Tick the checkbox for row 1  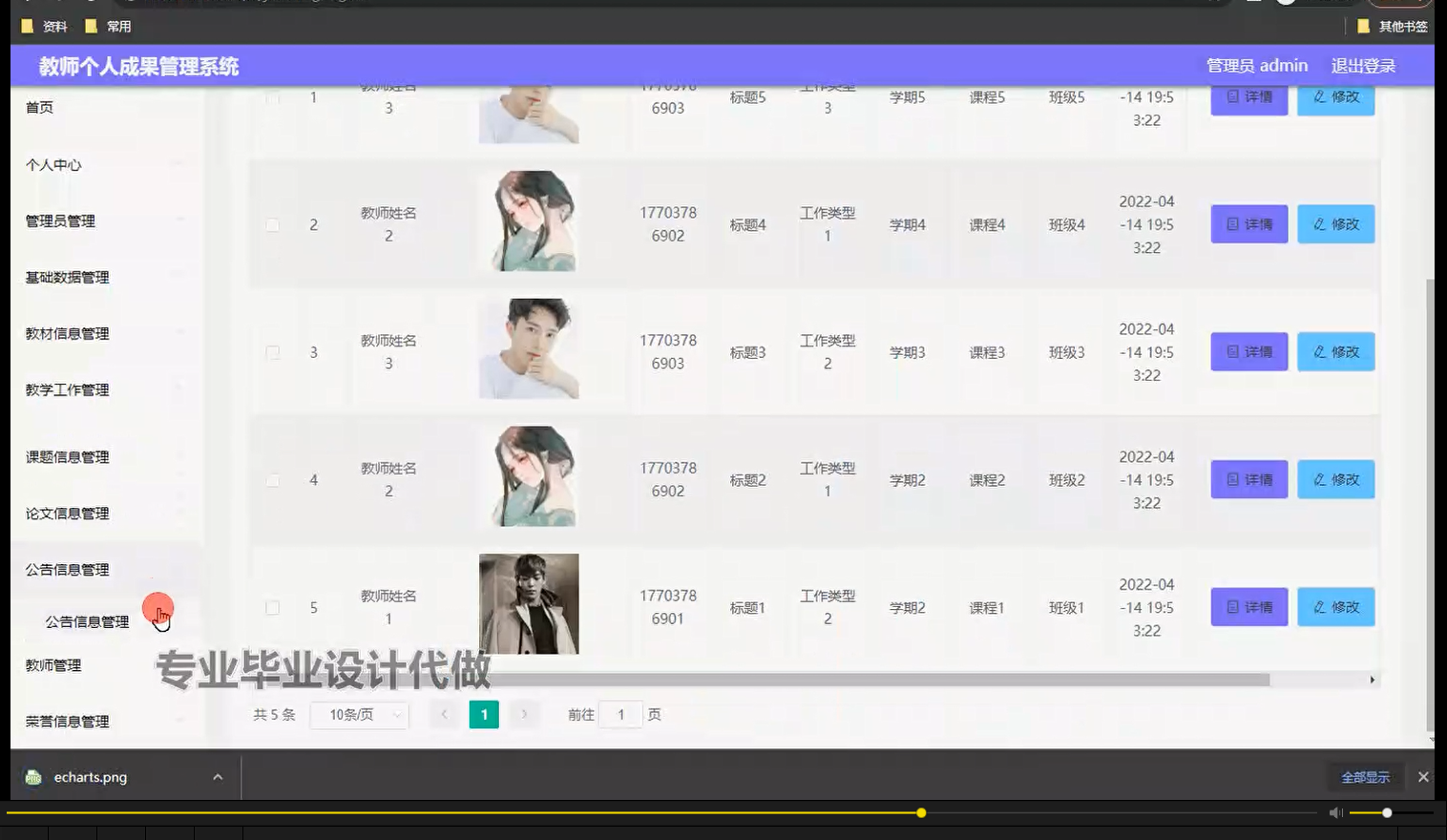[273, 97]
